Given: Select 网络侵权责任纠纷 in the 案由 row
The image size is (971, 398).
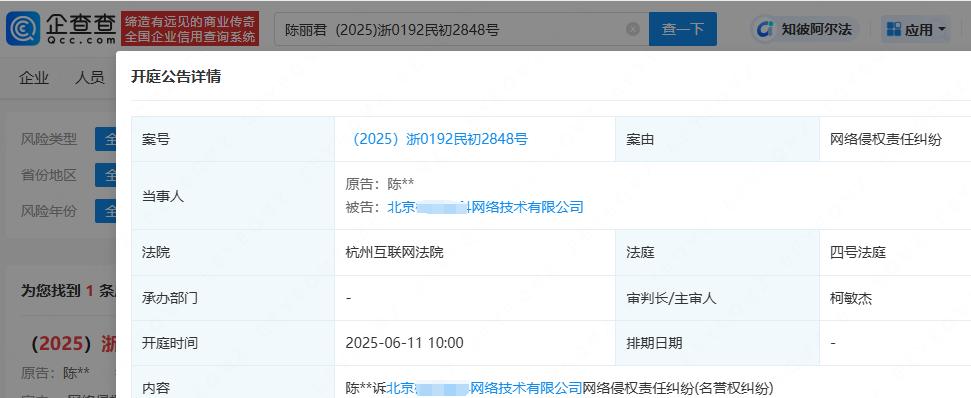Looking at the screenshot, I should [886, 139].
